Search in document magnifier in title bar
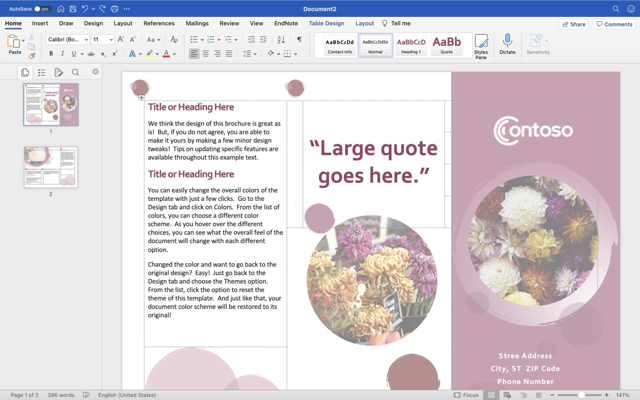 click(616, 9)
